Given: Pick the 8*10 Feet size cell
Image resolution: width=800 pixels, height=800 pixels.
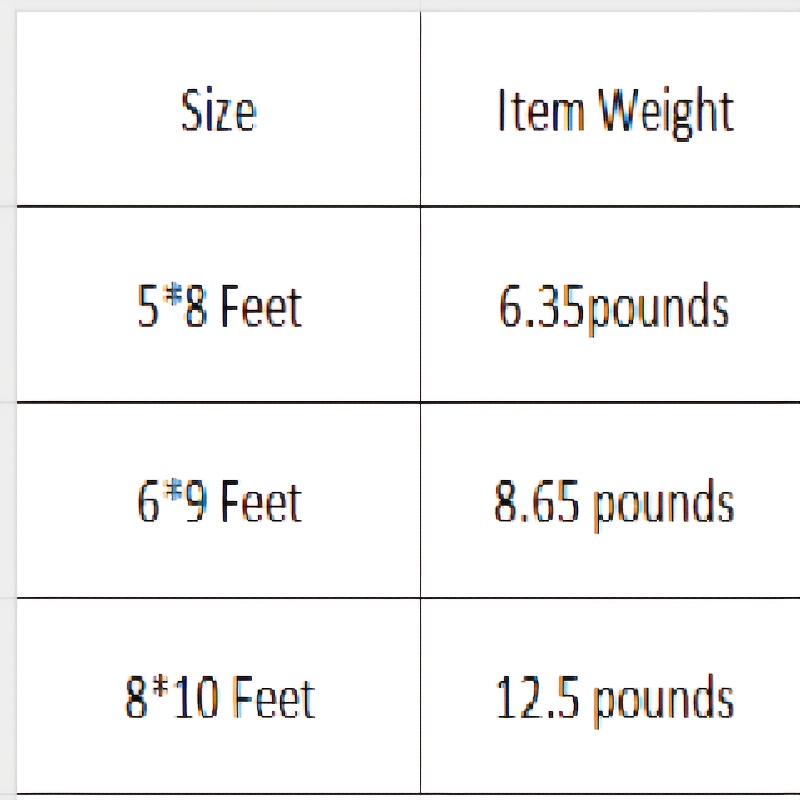Looking at the screenshot, I should pyautogui.click(x=219, y=696).
